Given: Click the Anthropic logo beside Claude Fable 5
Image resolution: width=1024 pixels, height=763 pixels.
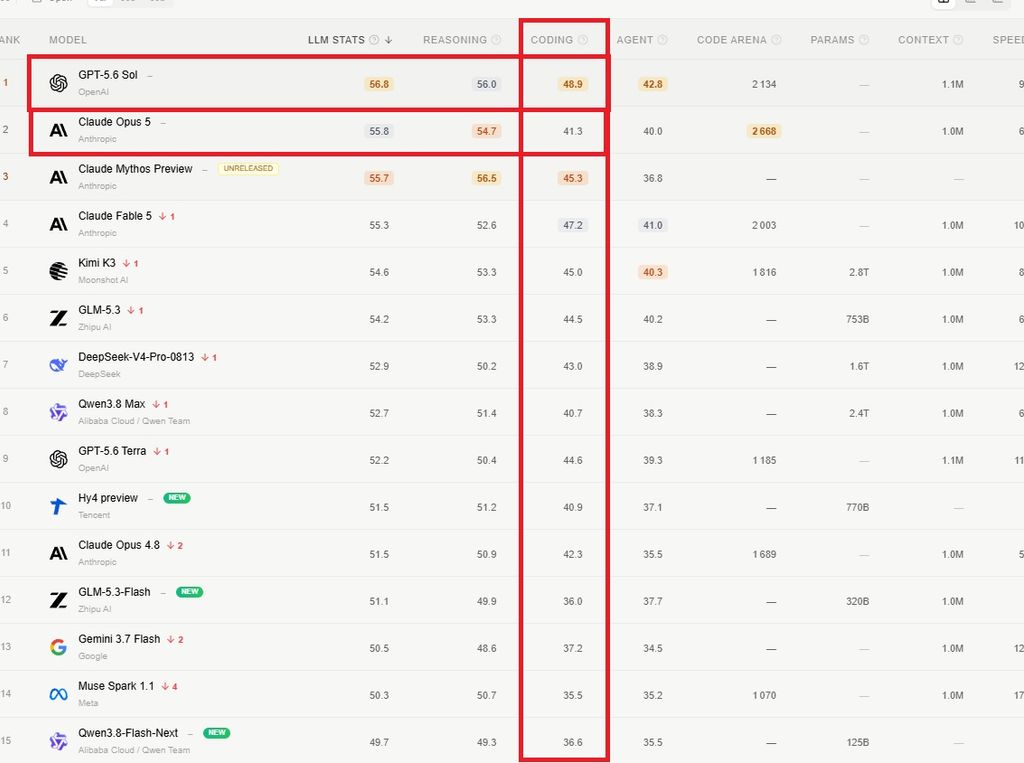Looking at the screenshot, I should pos(59,224).
